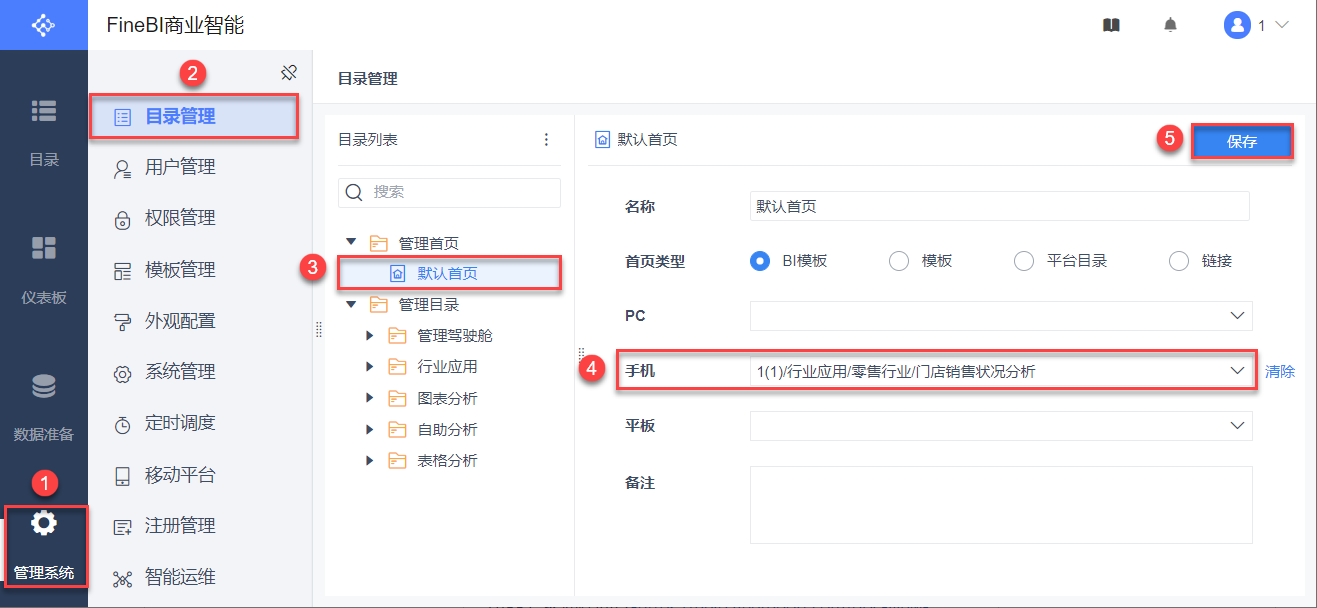Open 用户管理 in the side menu
The height and width of the screenshot is (608, 1317).
[180, 168]
